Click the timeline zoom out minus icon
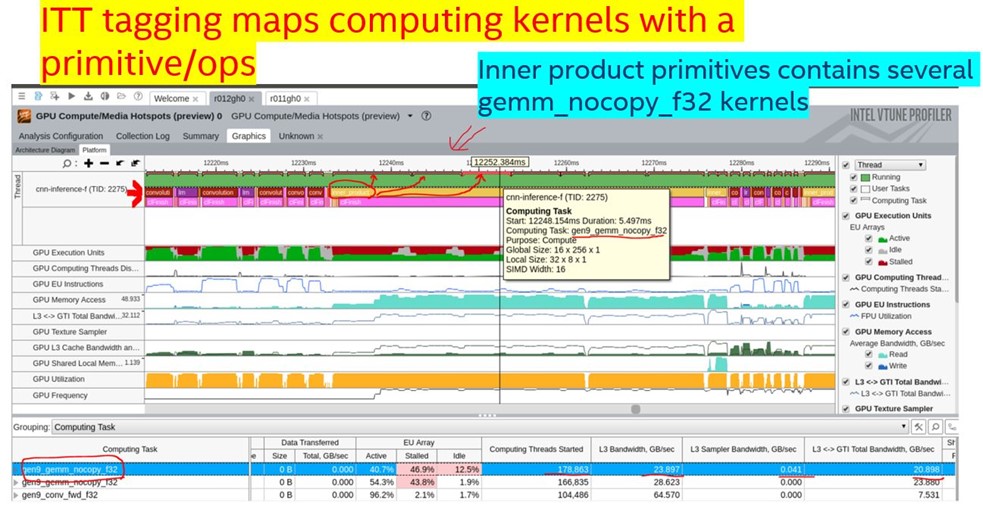 coord(104,164)
